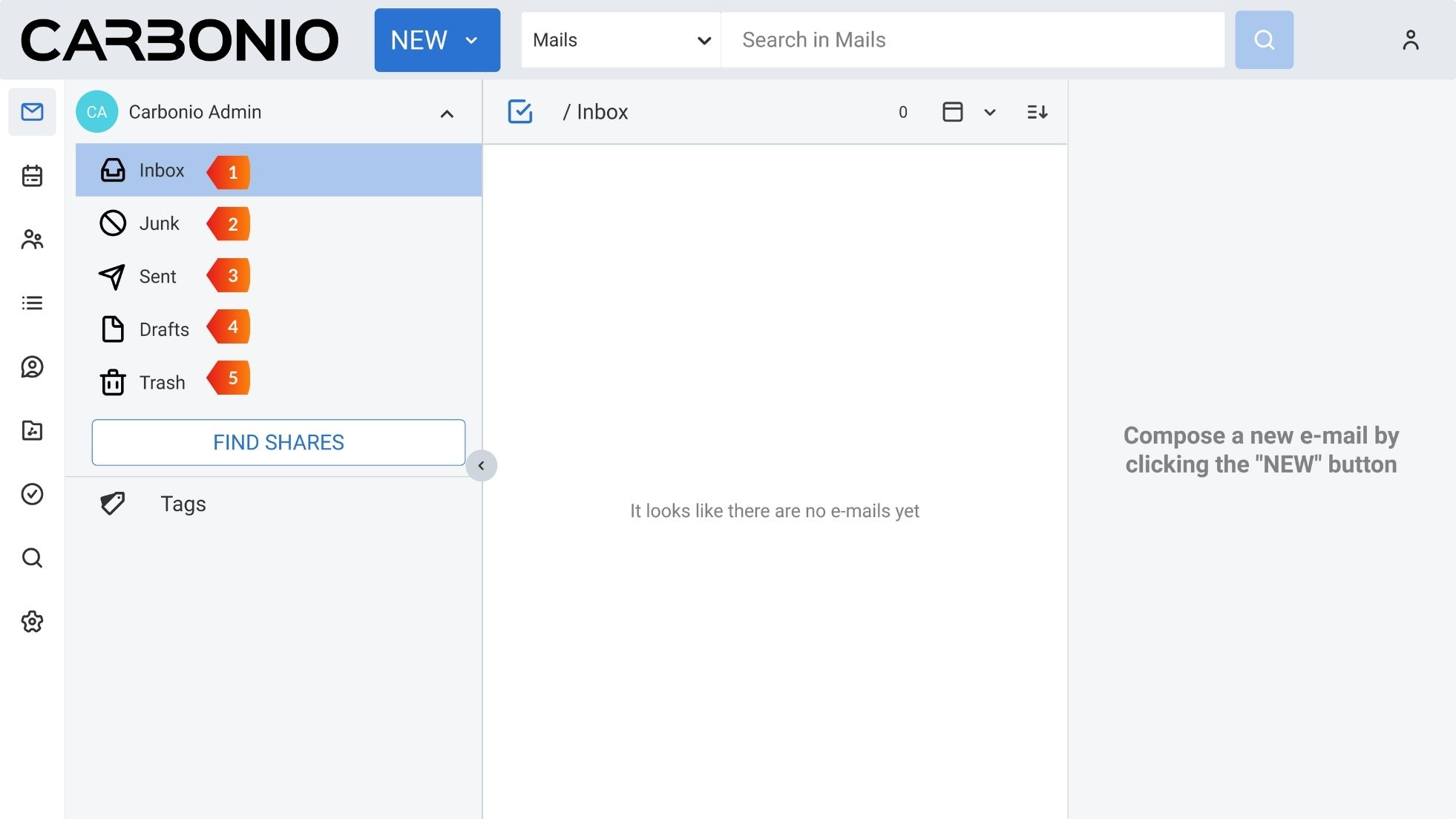Open the Chats app icon
This screenshot has width=1456, height=819.
pos(32,366)
